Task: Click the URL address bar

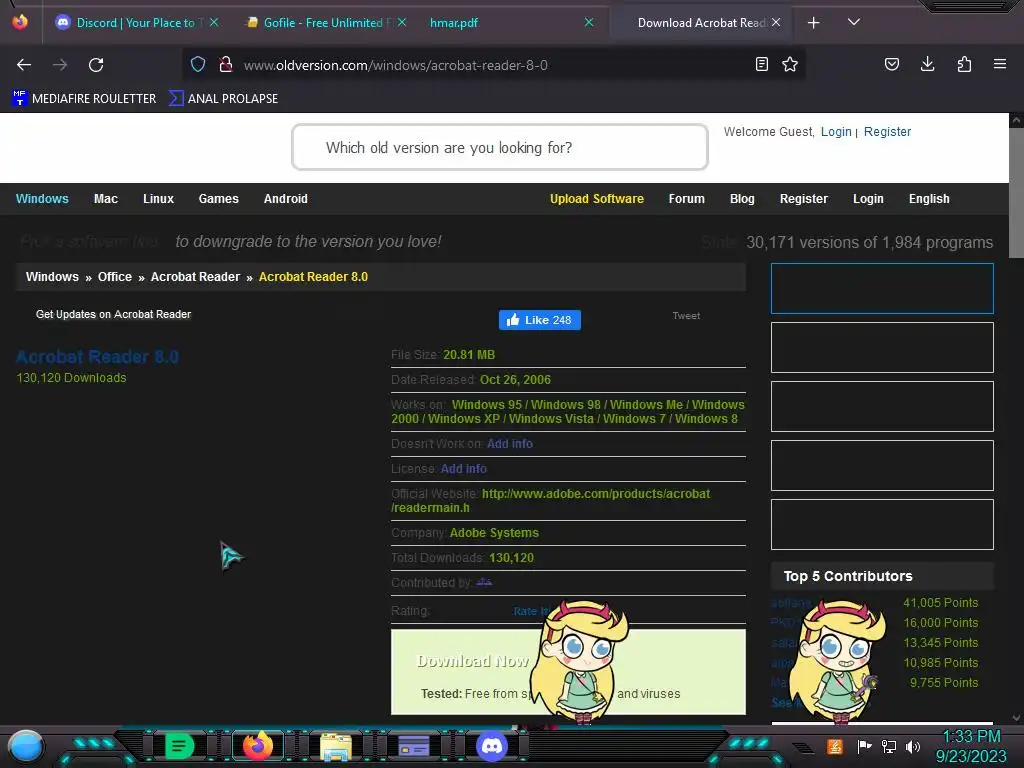Action: (493, 65)
